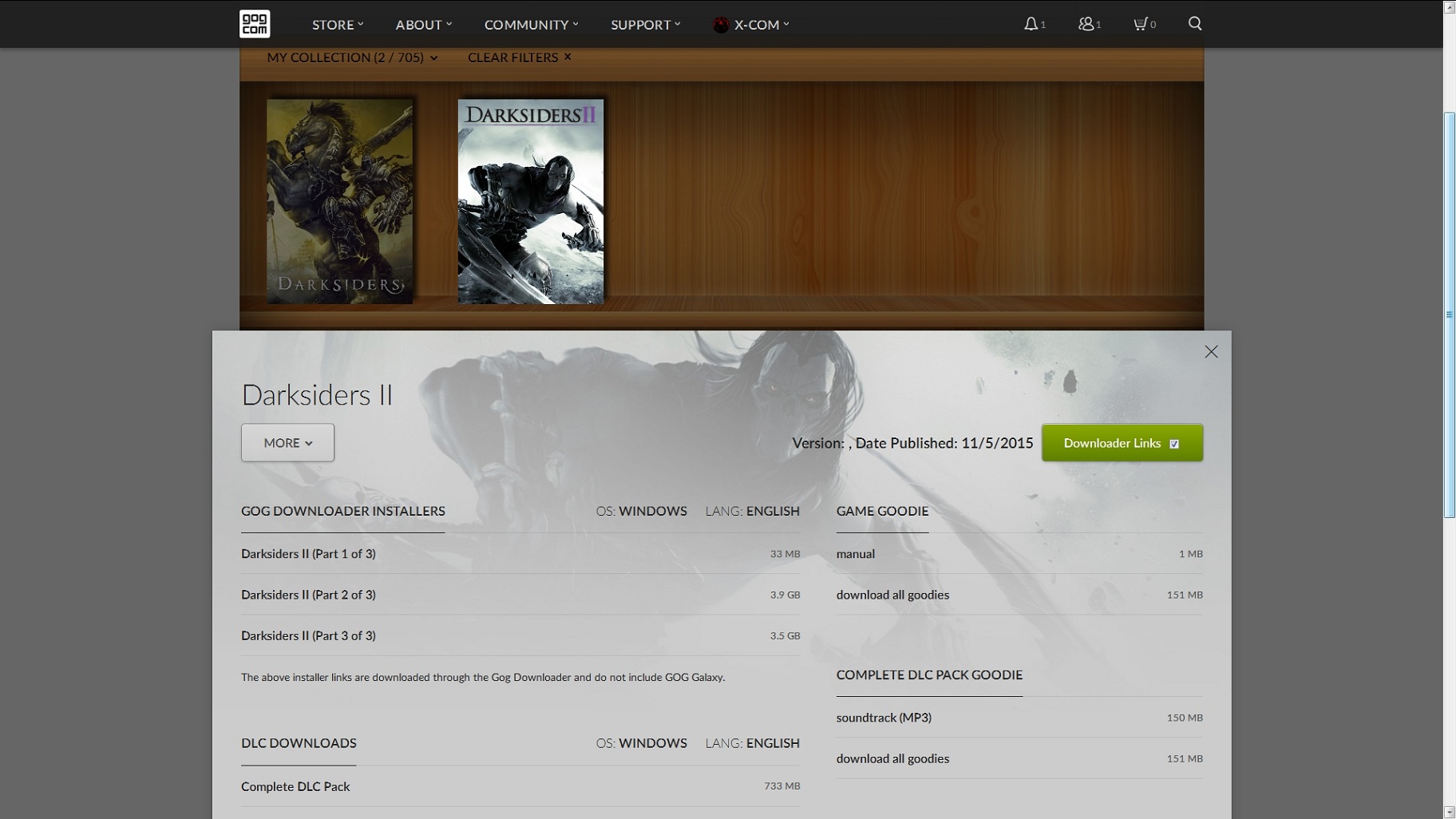Viewport: 1456px width, 819px height.
Task: Click the X next to Clear Filters
Action: 568,57
